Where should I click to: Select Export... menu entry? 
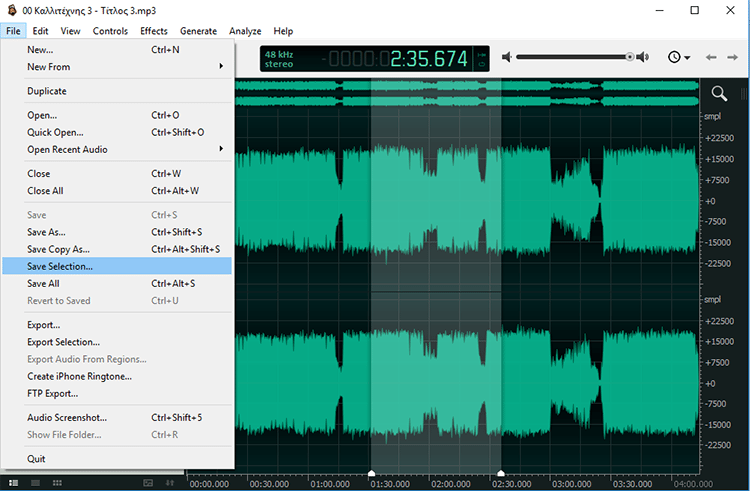pos(117,325)
